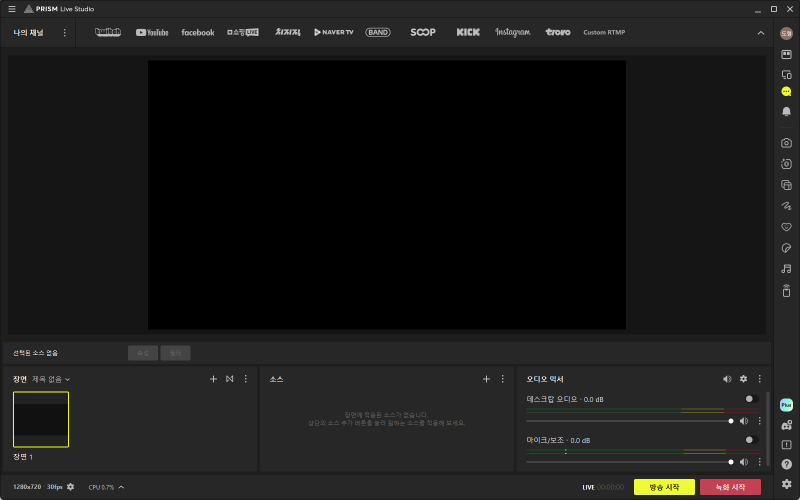
Task: Select the BAND channel
Action: (x=378, y=32)
